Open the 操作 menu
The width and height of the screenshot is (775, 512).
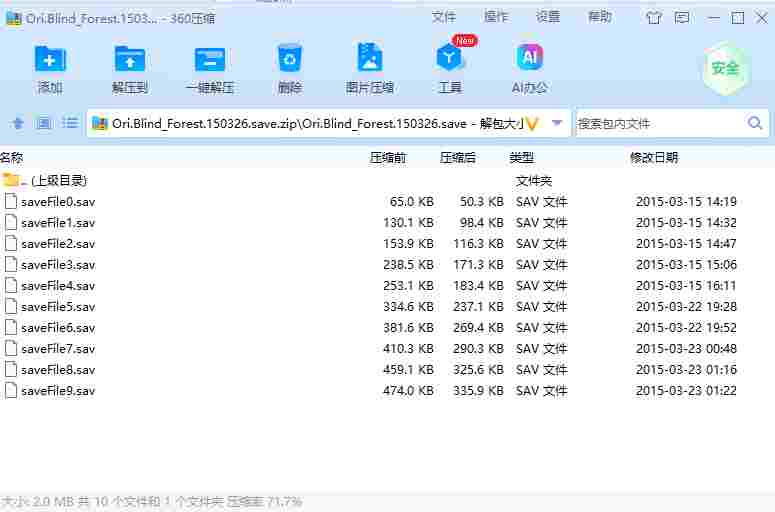tap(496, 17)
